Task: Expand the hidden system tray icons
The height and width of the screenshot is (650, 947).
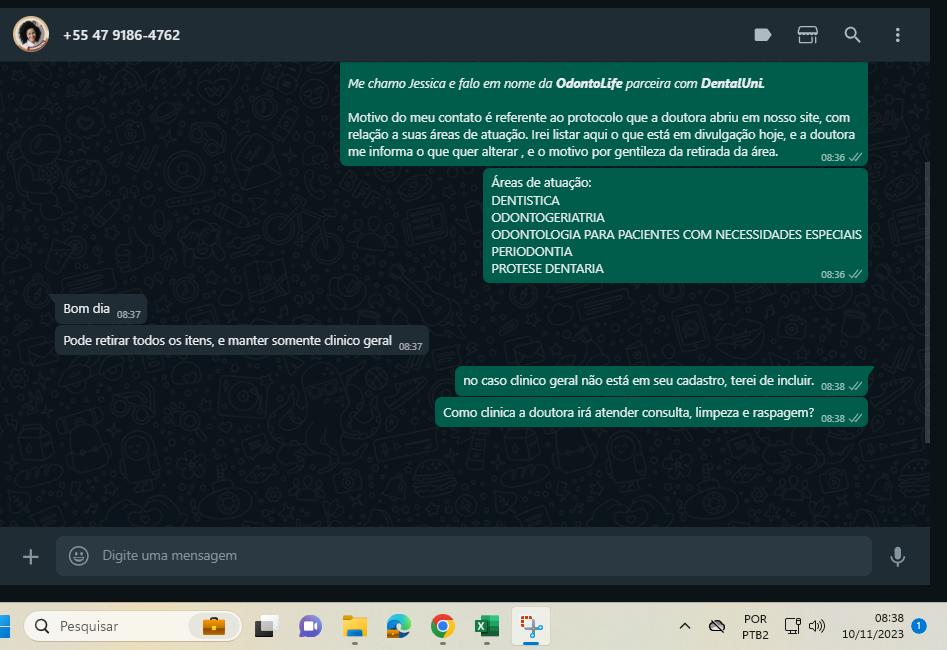Action: pyautogui.click(x=685, y=626)
